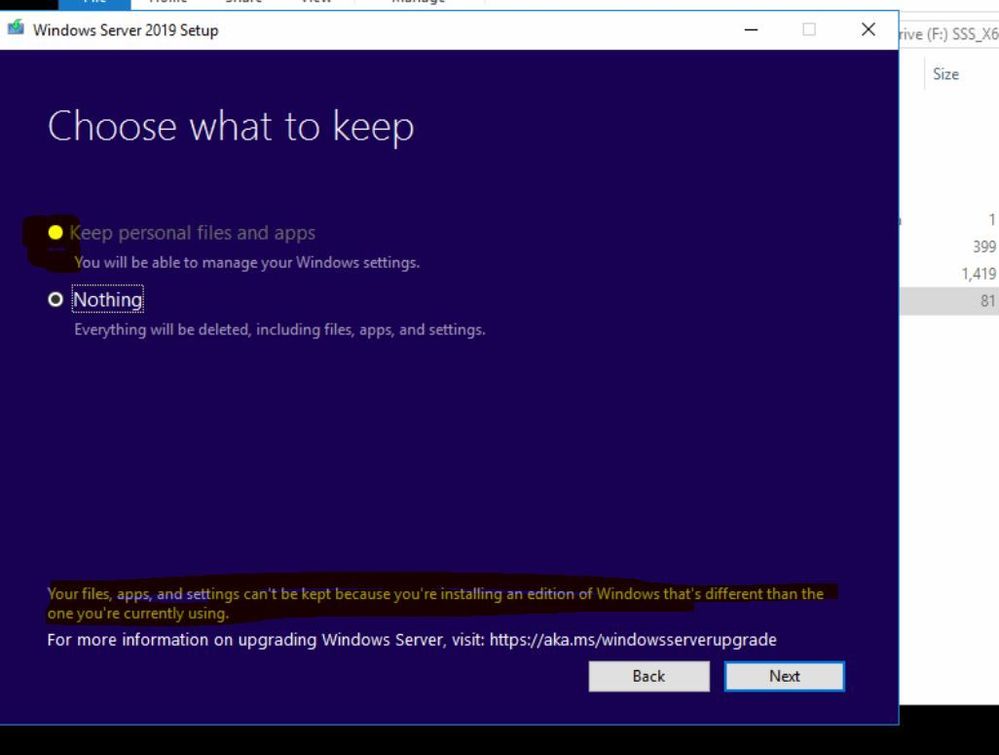Click the 1,419 size value in Explorer
999x755 pixels.
click(979, 274)
